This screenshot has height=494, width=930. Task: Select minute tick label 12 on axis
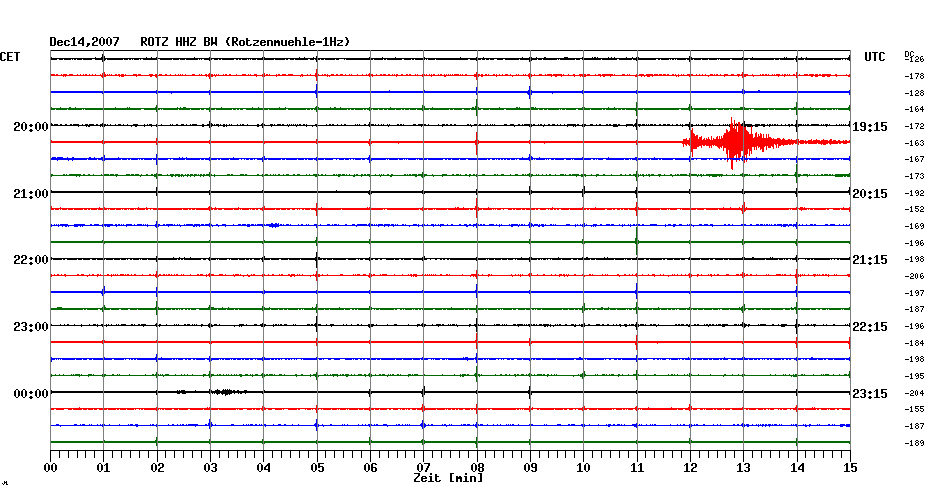coord(690,467)
